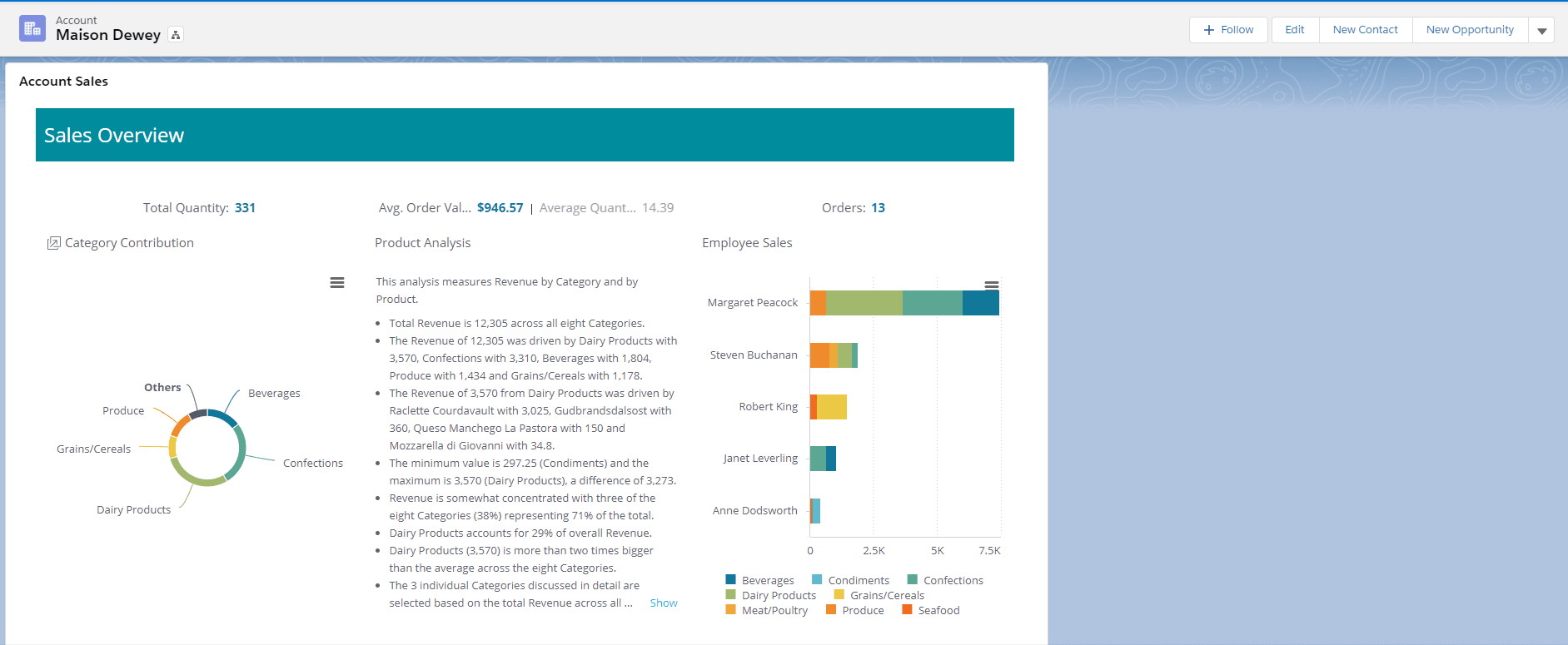The width and height of the screenshot is (1568, 645).
Task: Click Show to expand product analysis
Action: click(x=664, y=603)
